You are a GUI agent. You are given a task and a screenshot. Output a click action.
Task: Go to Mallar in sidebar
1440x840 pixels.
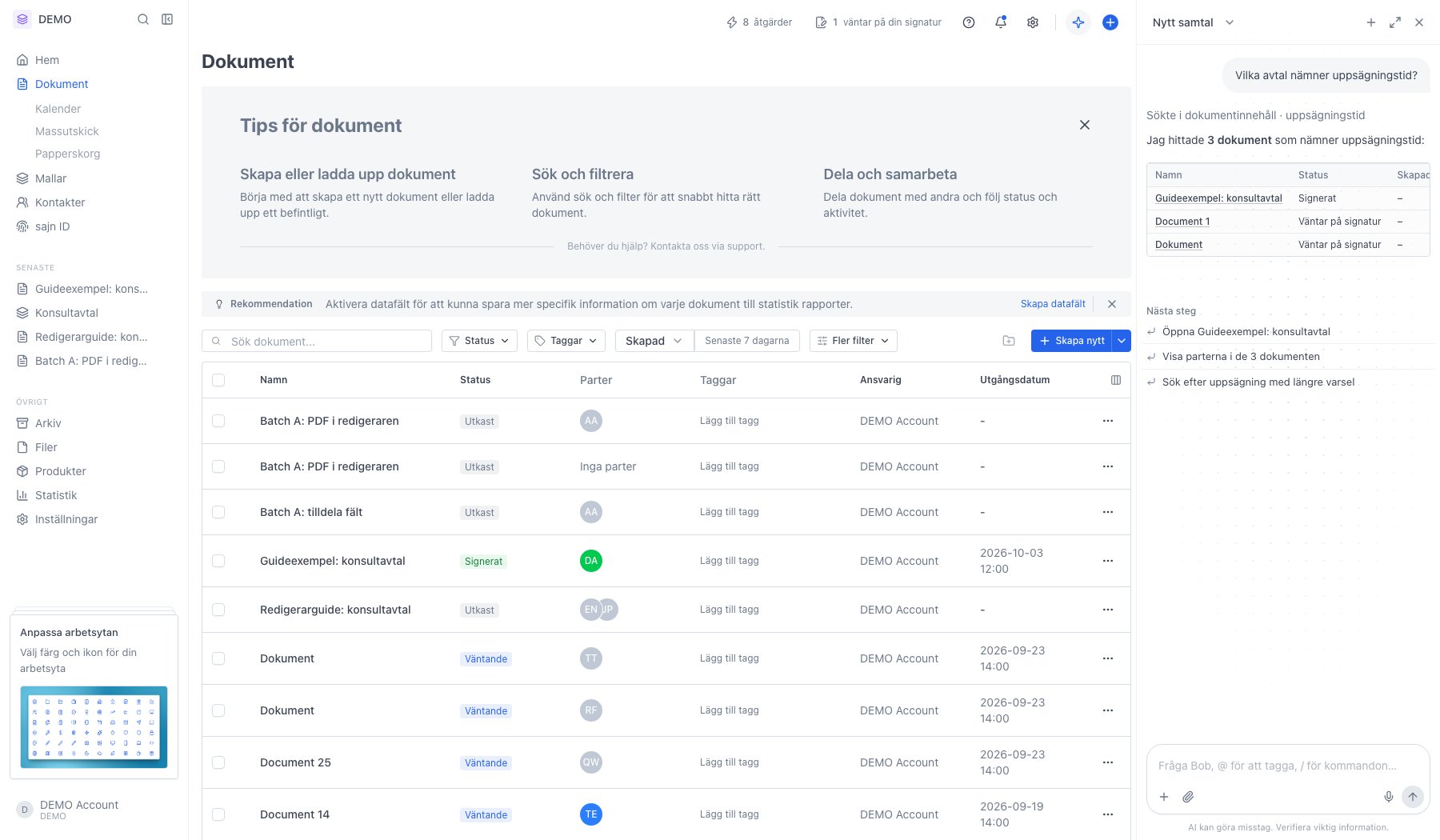click(x=50, y=178)
